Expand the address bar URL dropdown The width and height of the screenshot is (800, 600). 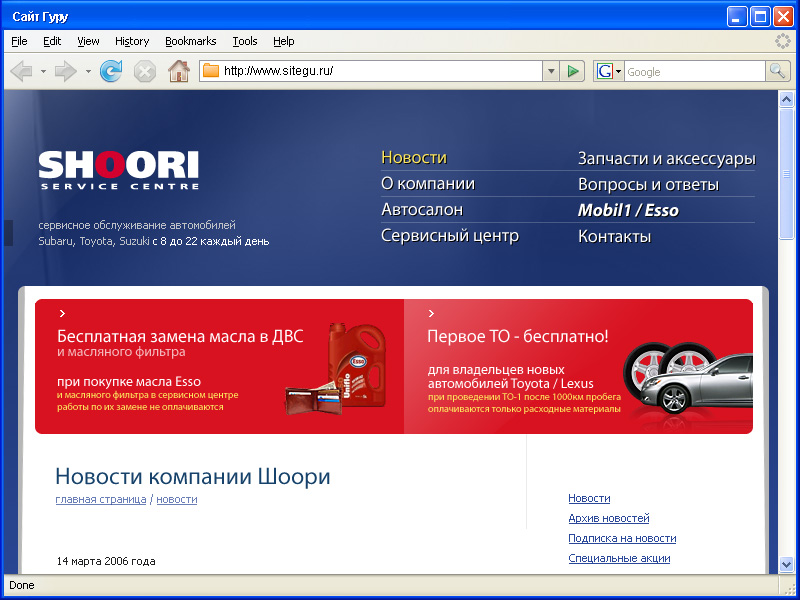(x=551, y=71)
